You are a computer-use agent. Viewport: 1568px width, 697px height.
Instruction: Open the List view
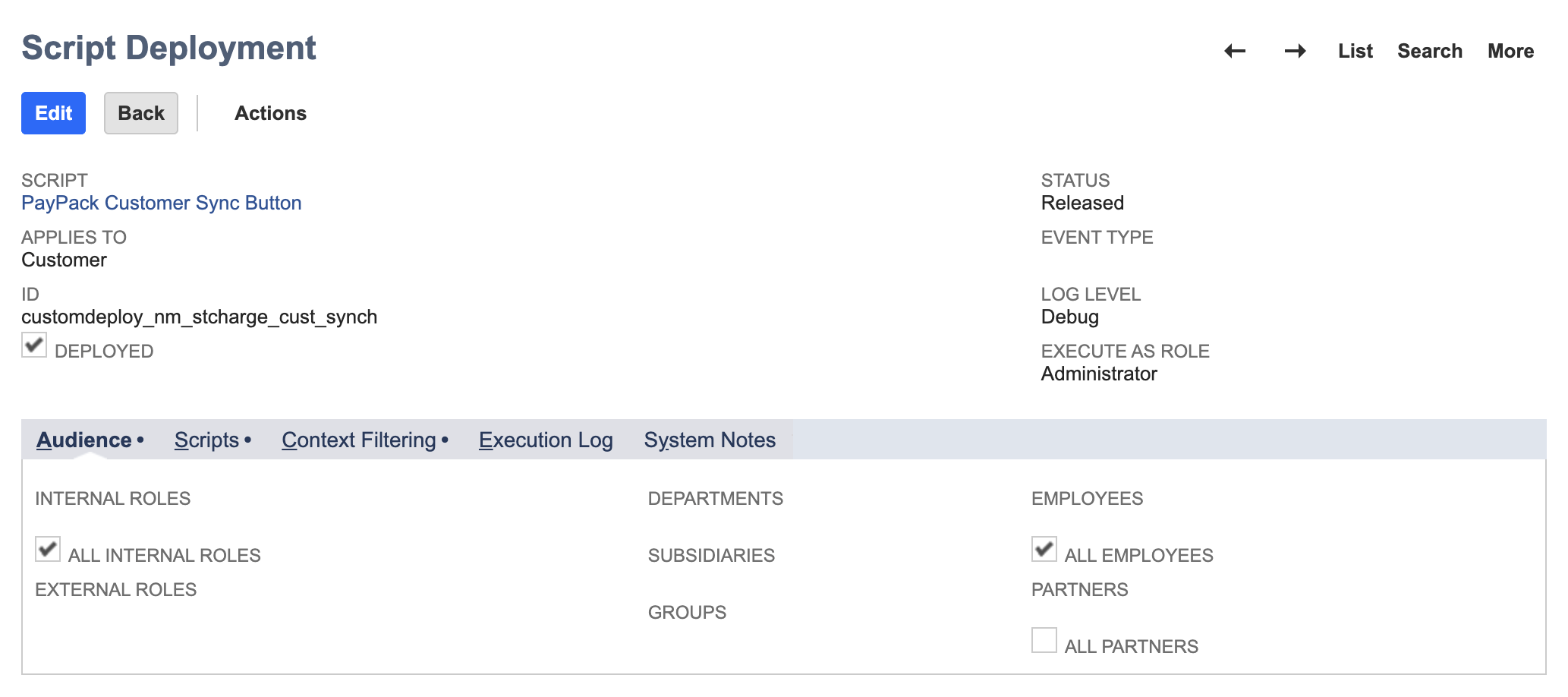1355,51
